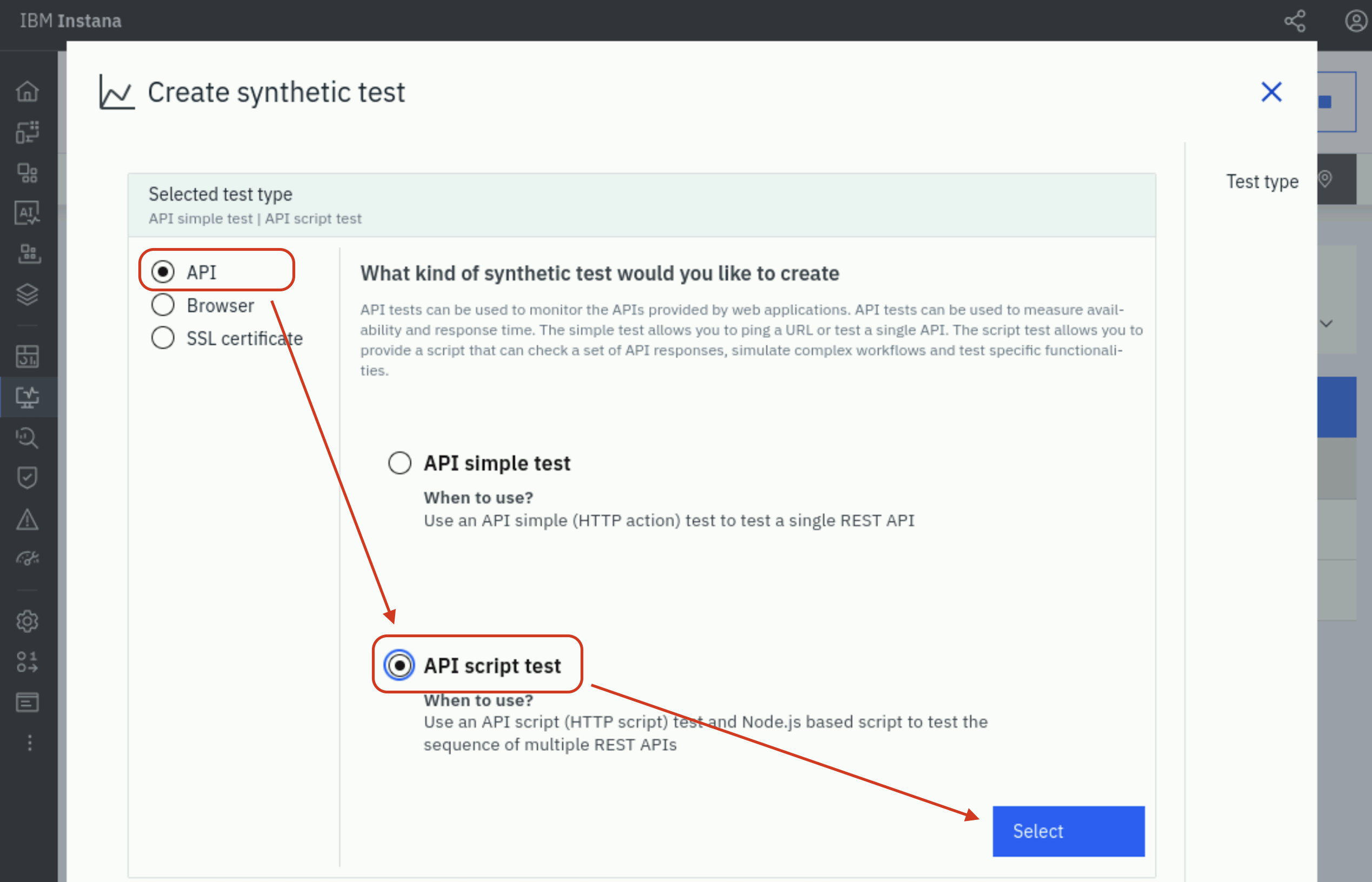This screenshot has width=1372, height=882.
Task: Click the shield checkmark sidebar icon
Action: tap(27, 477)
